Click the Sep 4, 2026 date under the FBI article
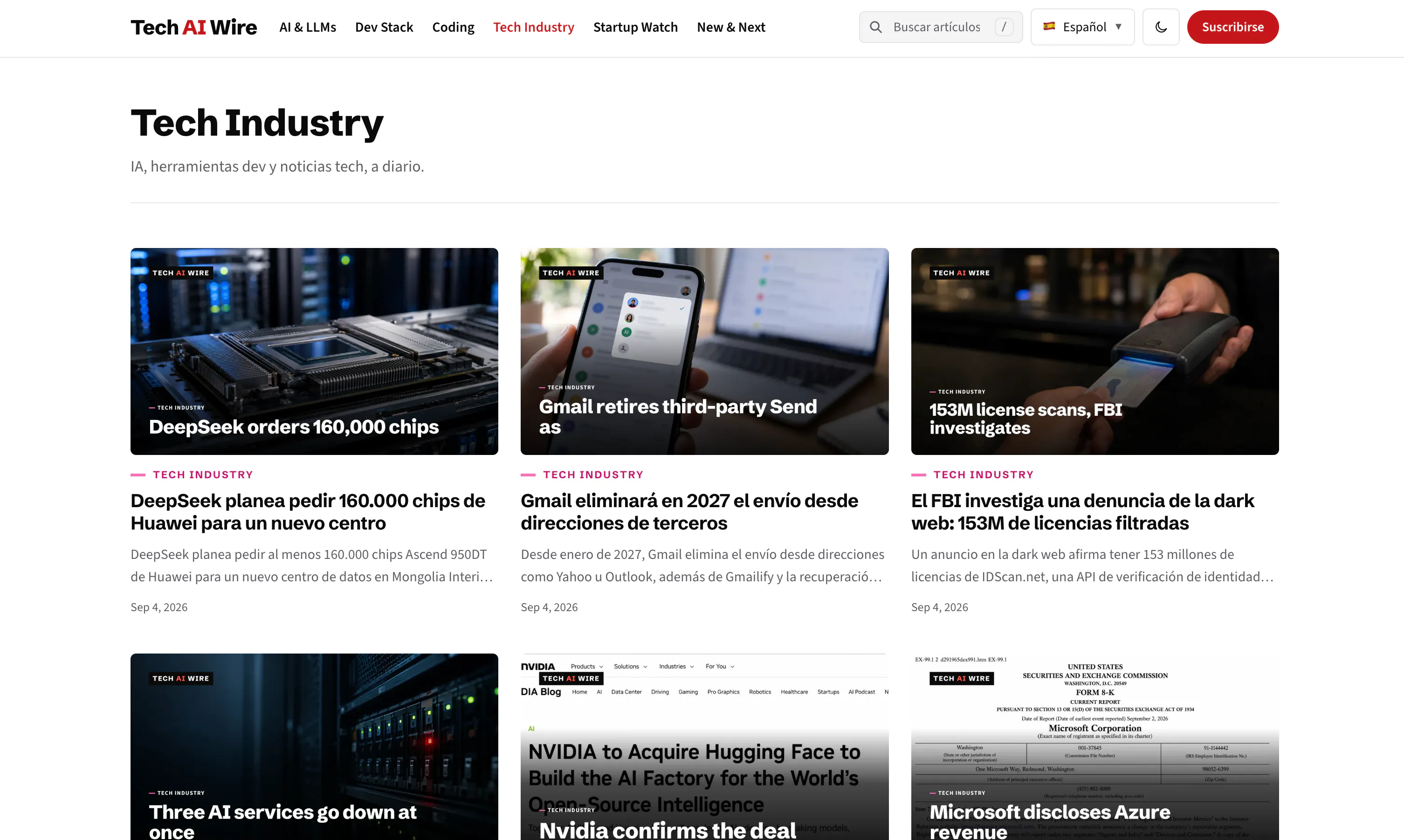The height and width of the screenshot is (840, 1404). coord(939,607)
